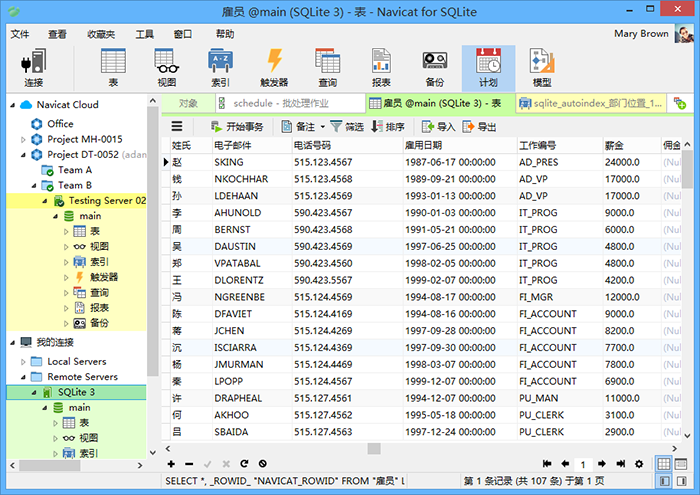
Task: Click the 薪金 column header
Action: point(631,145)
